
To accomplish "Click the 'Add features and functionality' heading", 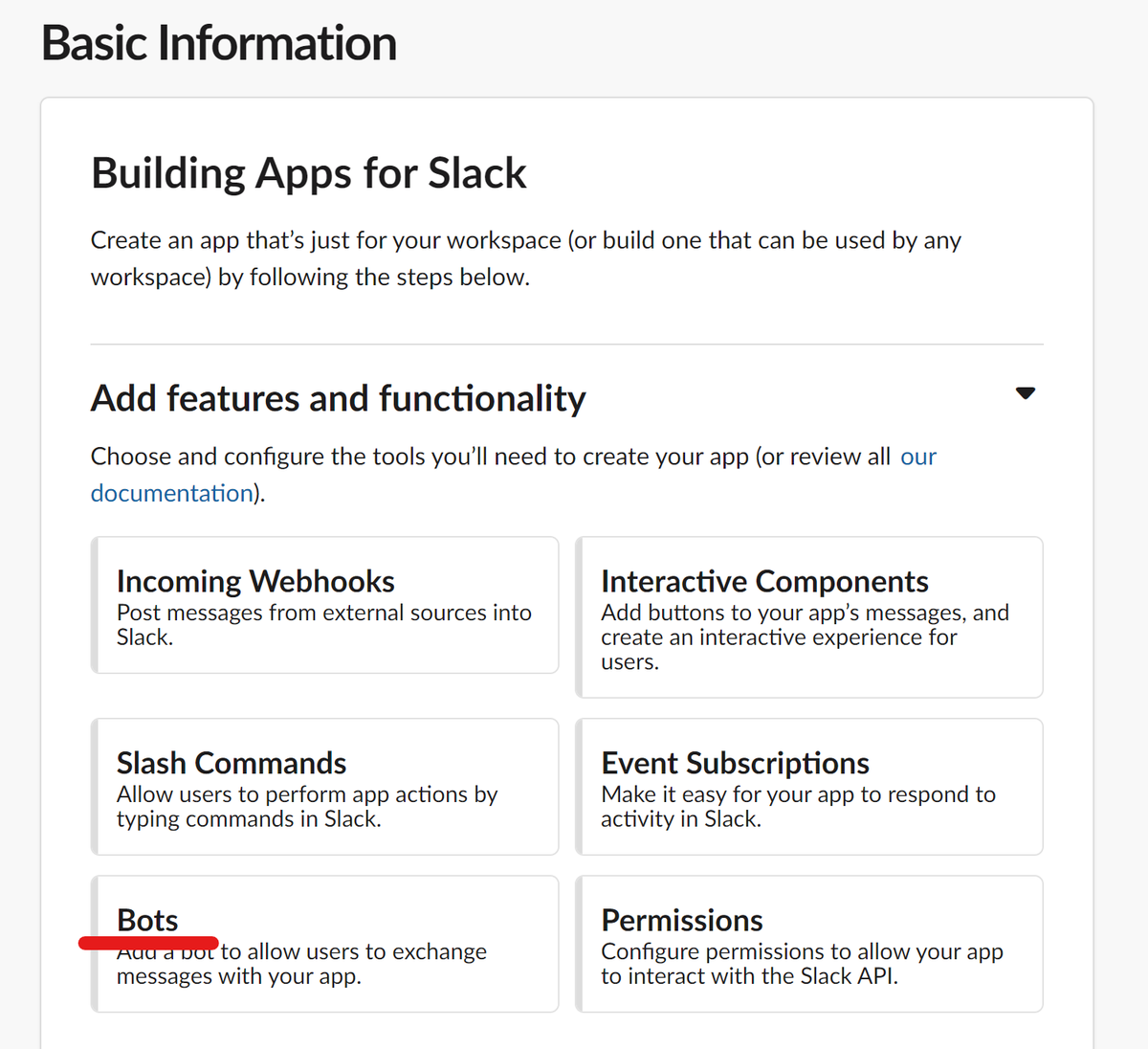I will (x=339, y=398).
